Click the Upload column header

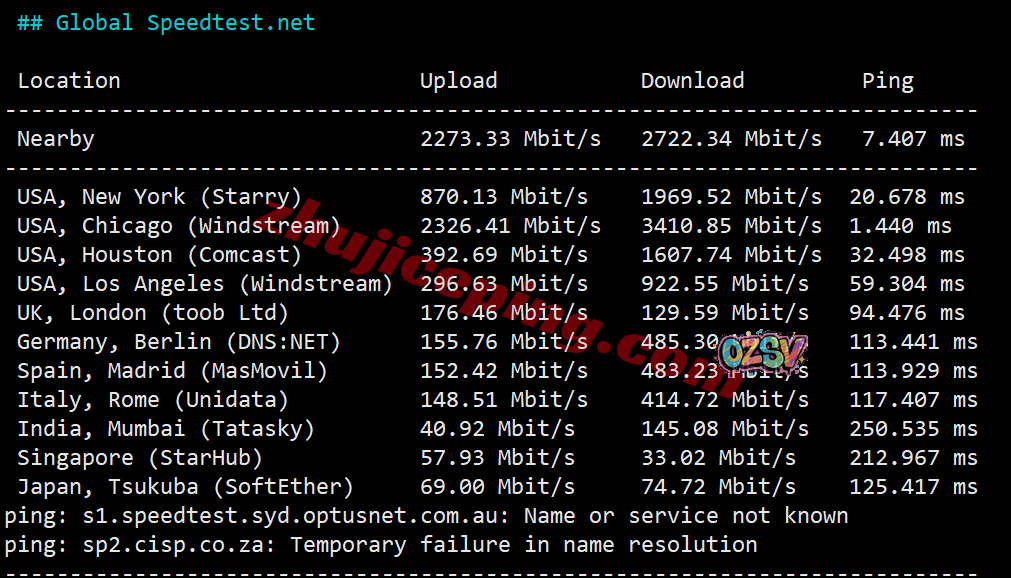458,81
